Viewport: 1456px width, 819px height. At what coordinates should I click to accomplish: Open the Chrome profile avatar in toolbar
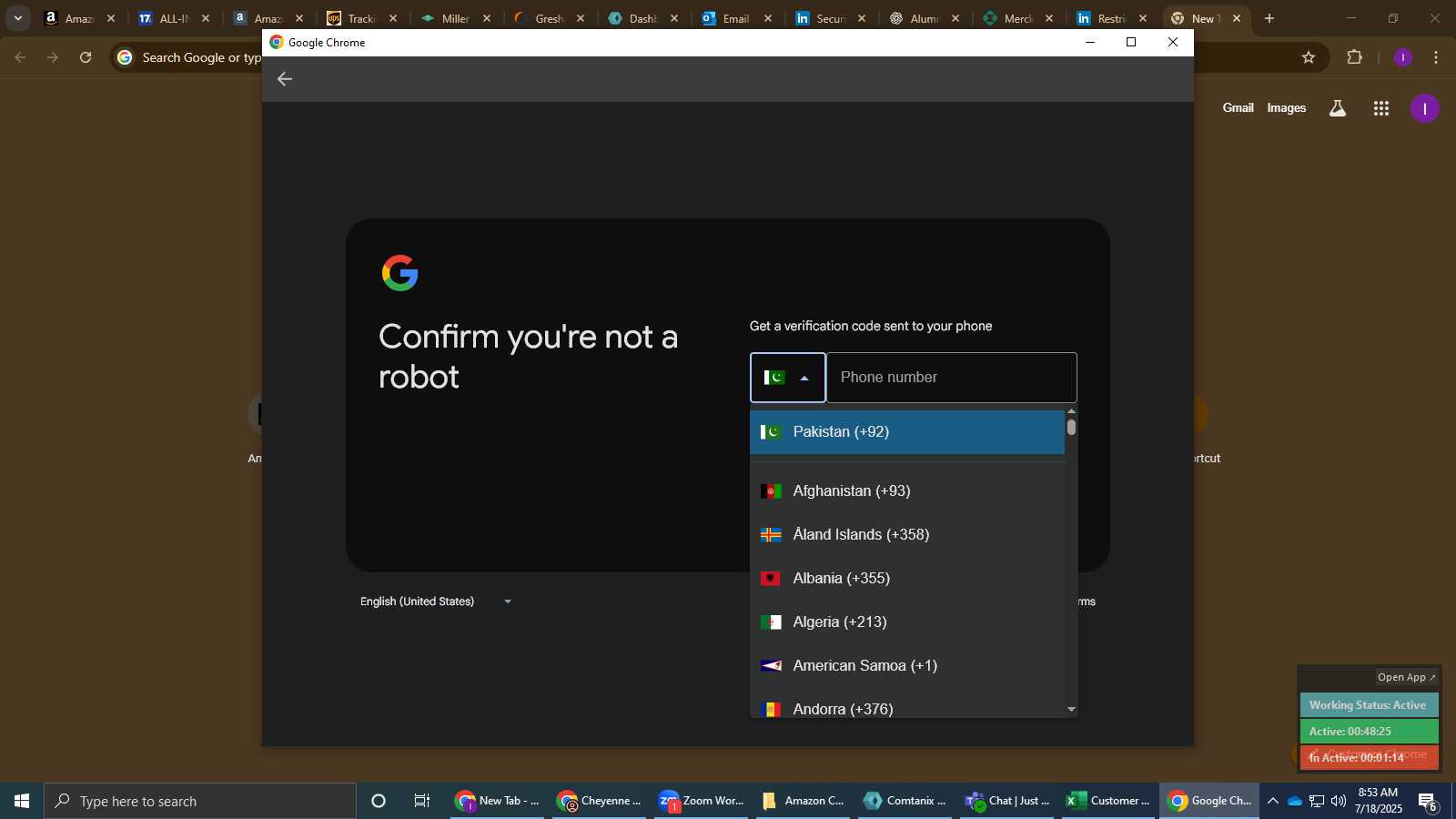pyautogui.click(x=1403, y=57)
